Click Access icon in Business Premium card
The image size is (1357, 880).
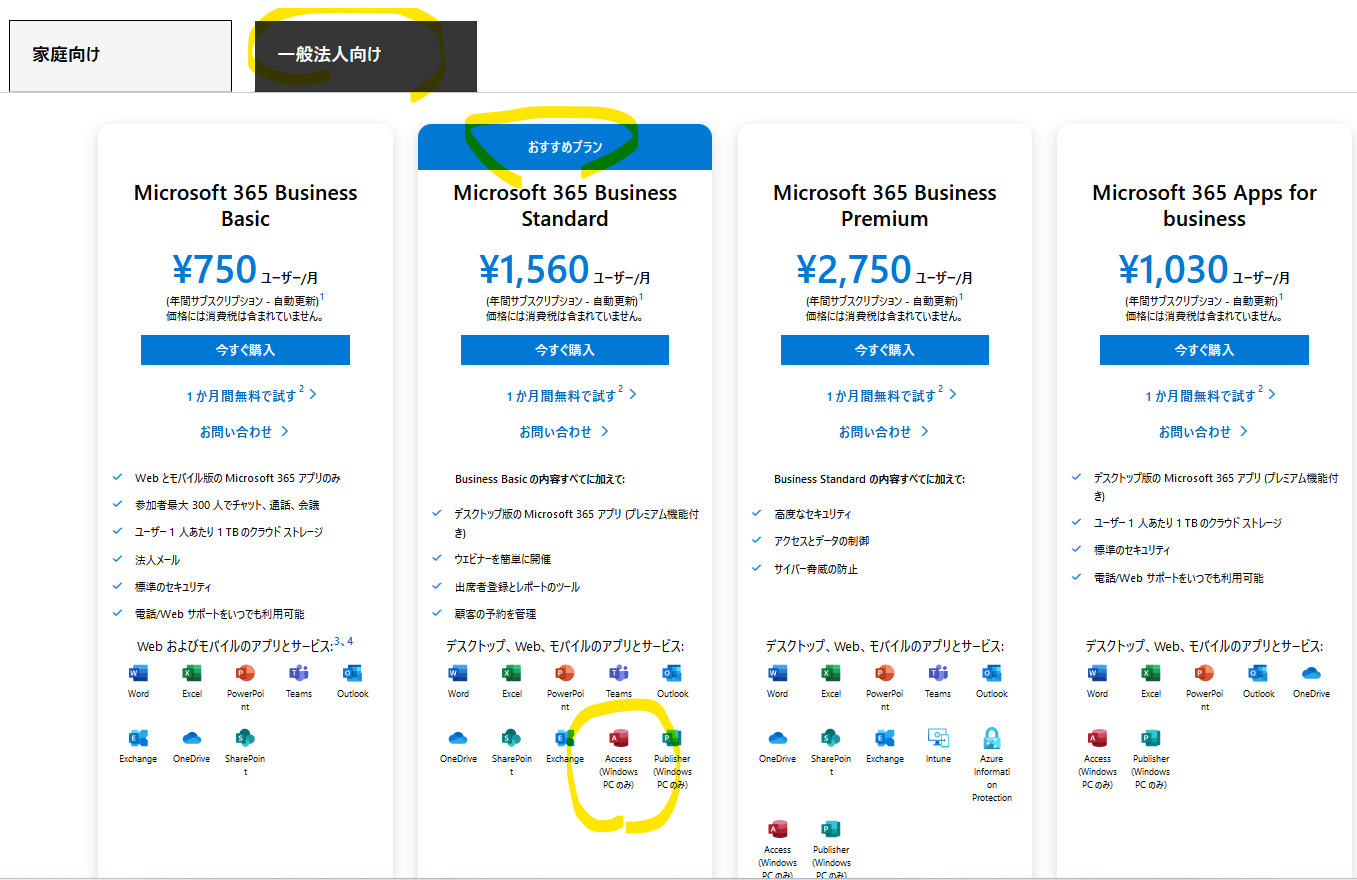click(777, 829)
